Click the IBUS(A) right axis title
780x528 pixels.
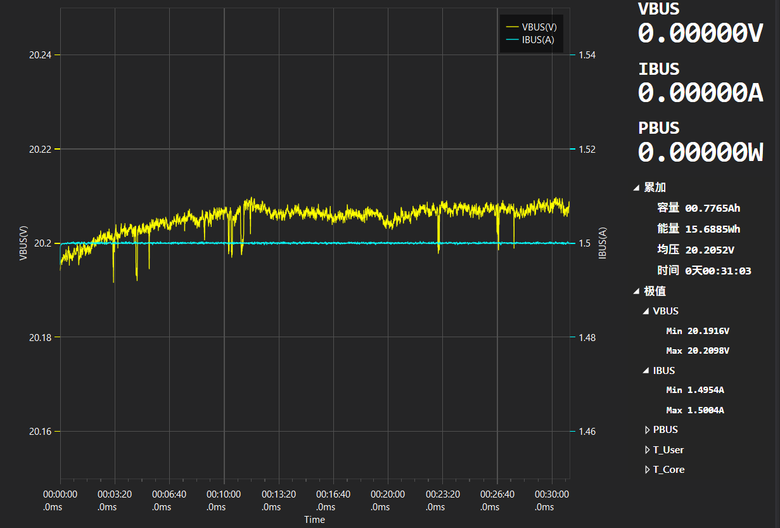click(x=602, y=243)
